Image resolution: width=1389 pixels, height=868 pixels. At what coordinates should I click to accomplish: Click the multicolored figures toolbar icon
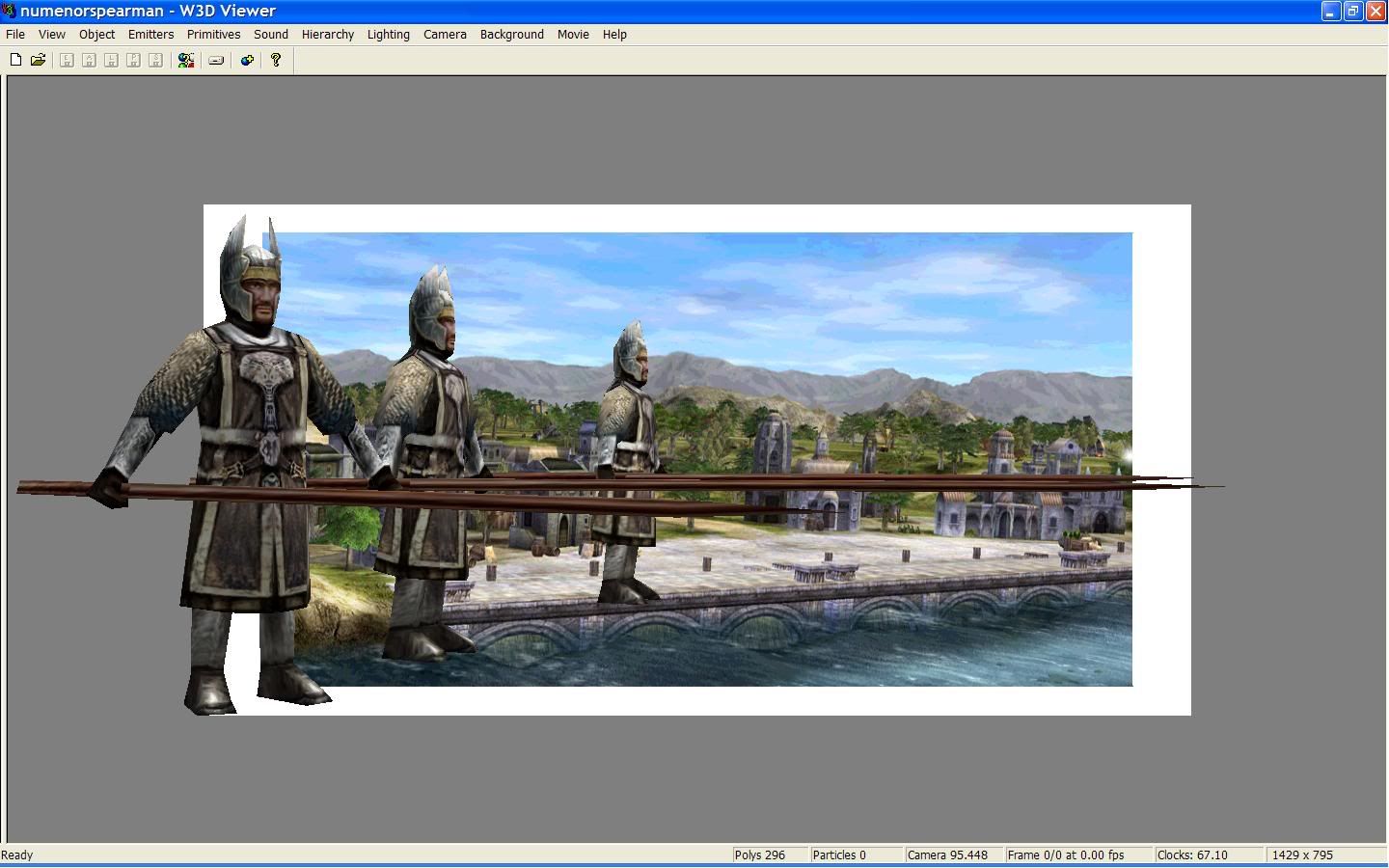[x=186, y=60]
